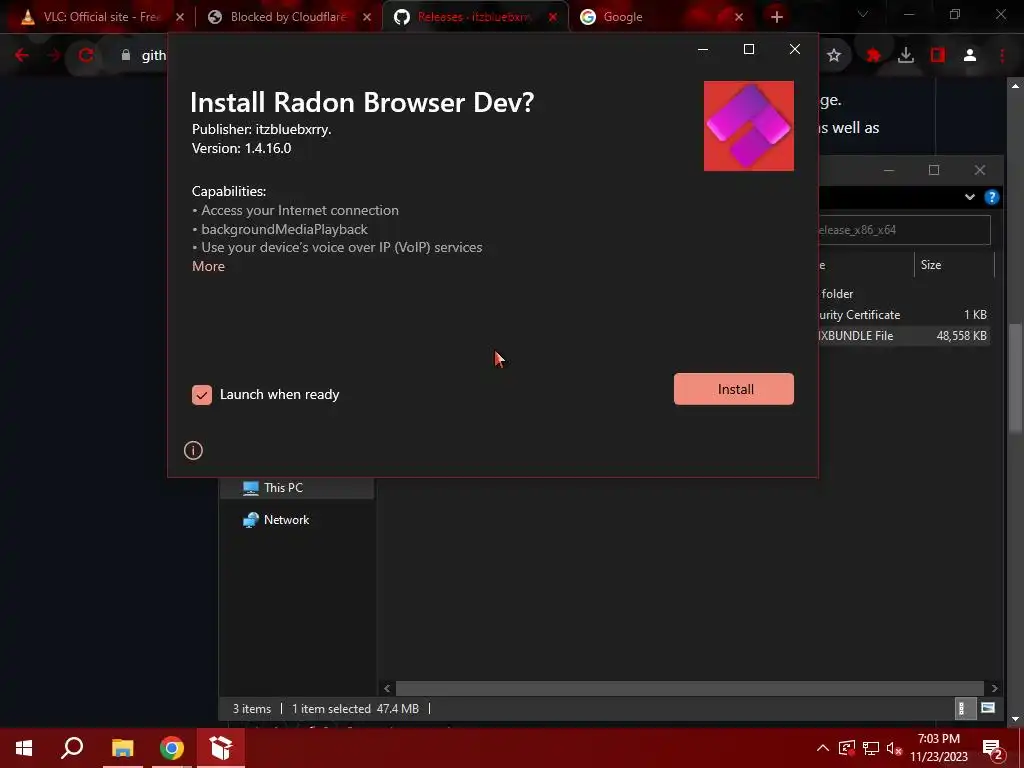Expand the More capabilities link
The image size is (1024, 768).
[x=208, y=266]
